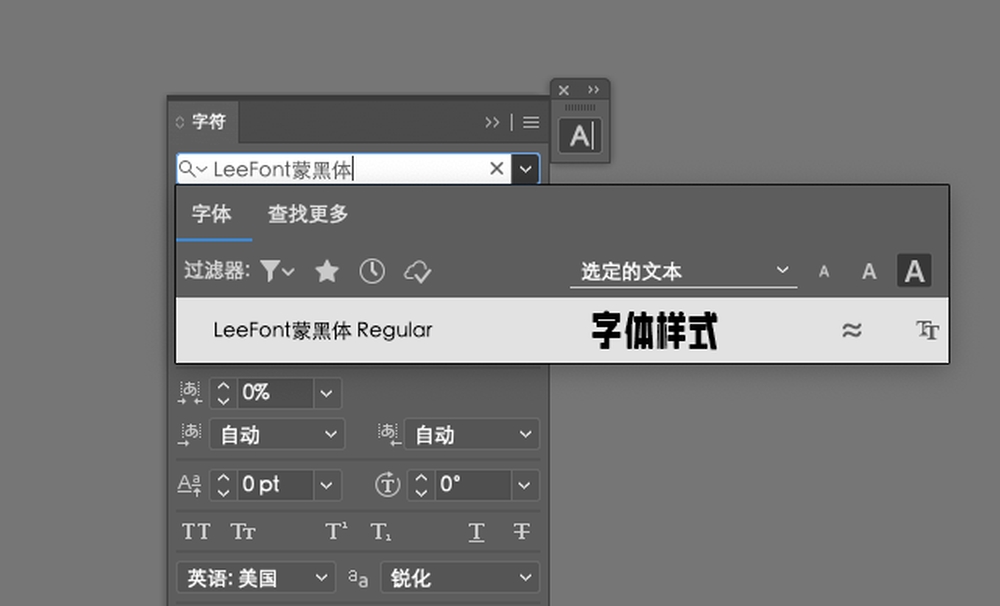The image size is (1000, 606).
Task: Click the 字体样式 font preview sample
Action: [x=654, y=330]
